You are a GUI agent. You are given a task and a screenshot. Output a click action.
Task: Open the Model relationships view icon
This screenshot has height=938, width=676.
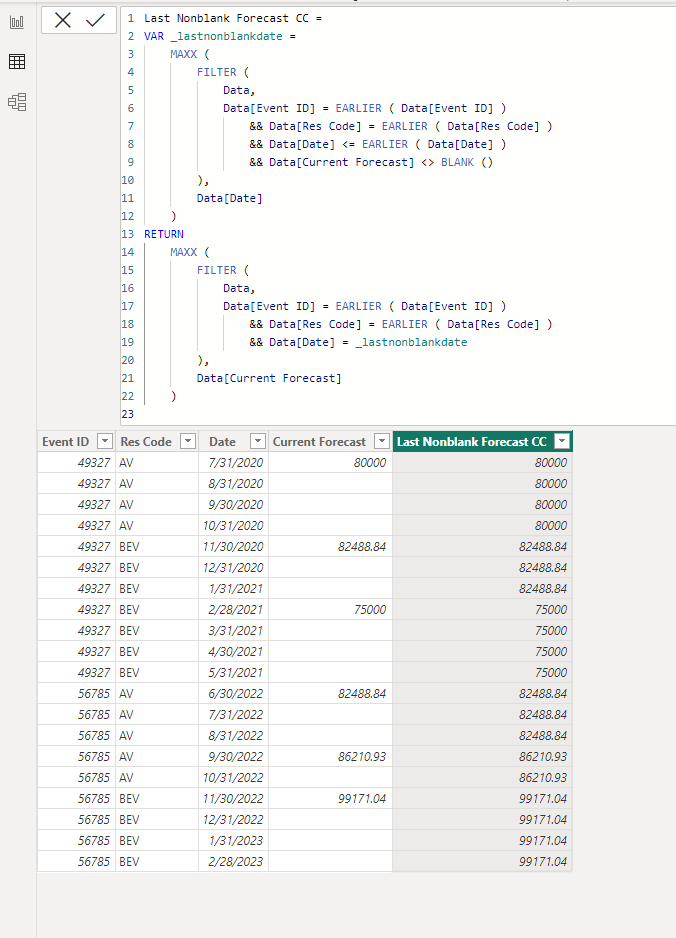17,102
